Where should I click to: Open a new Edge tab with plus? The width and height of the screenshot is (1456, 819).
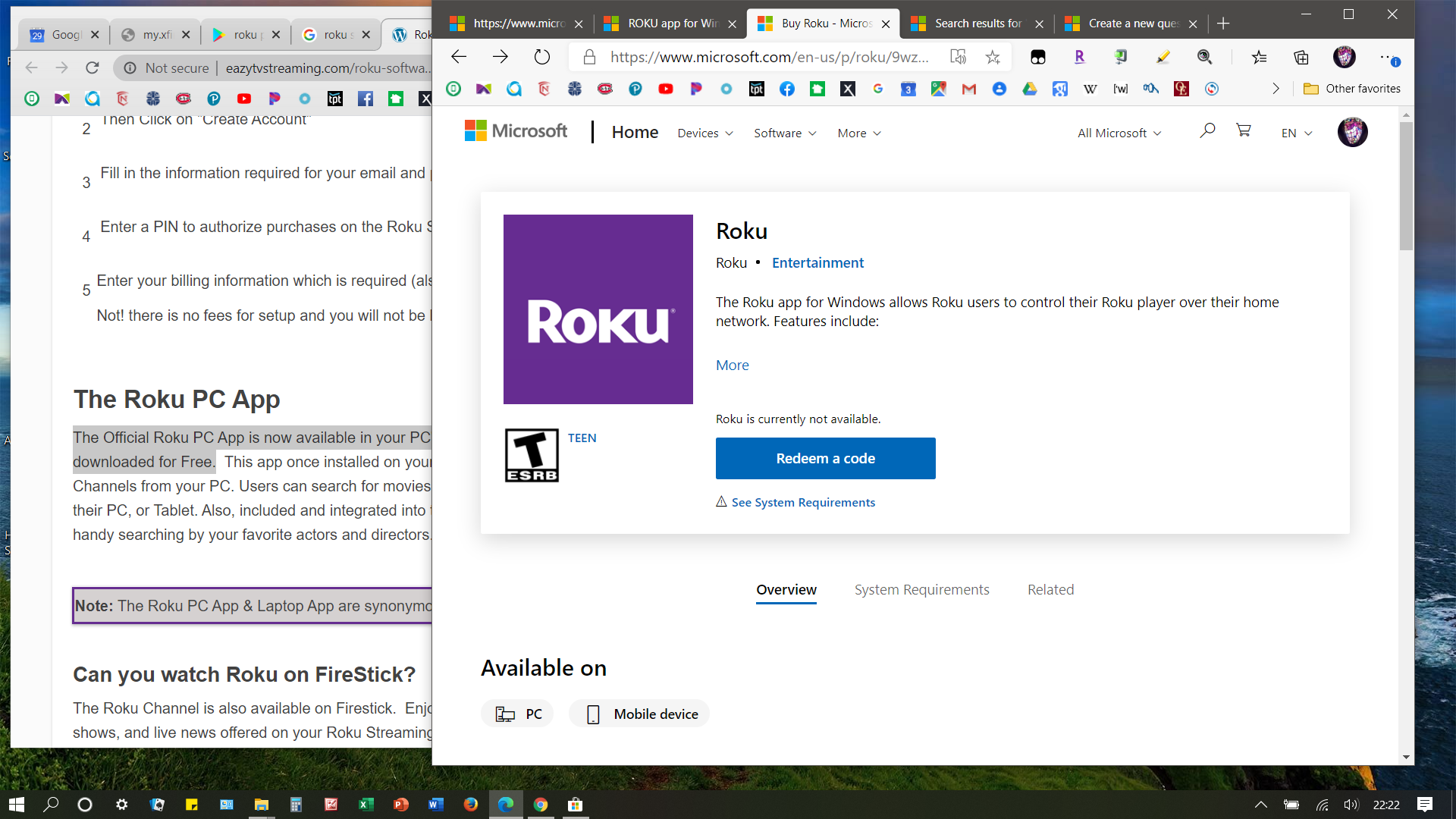[1223, 24]
